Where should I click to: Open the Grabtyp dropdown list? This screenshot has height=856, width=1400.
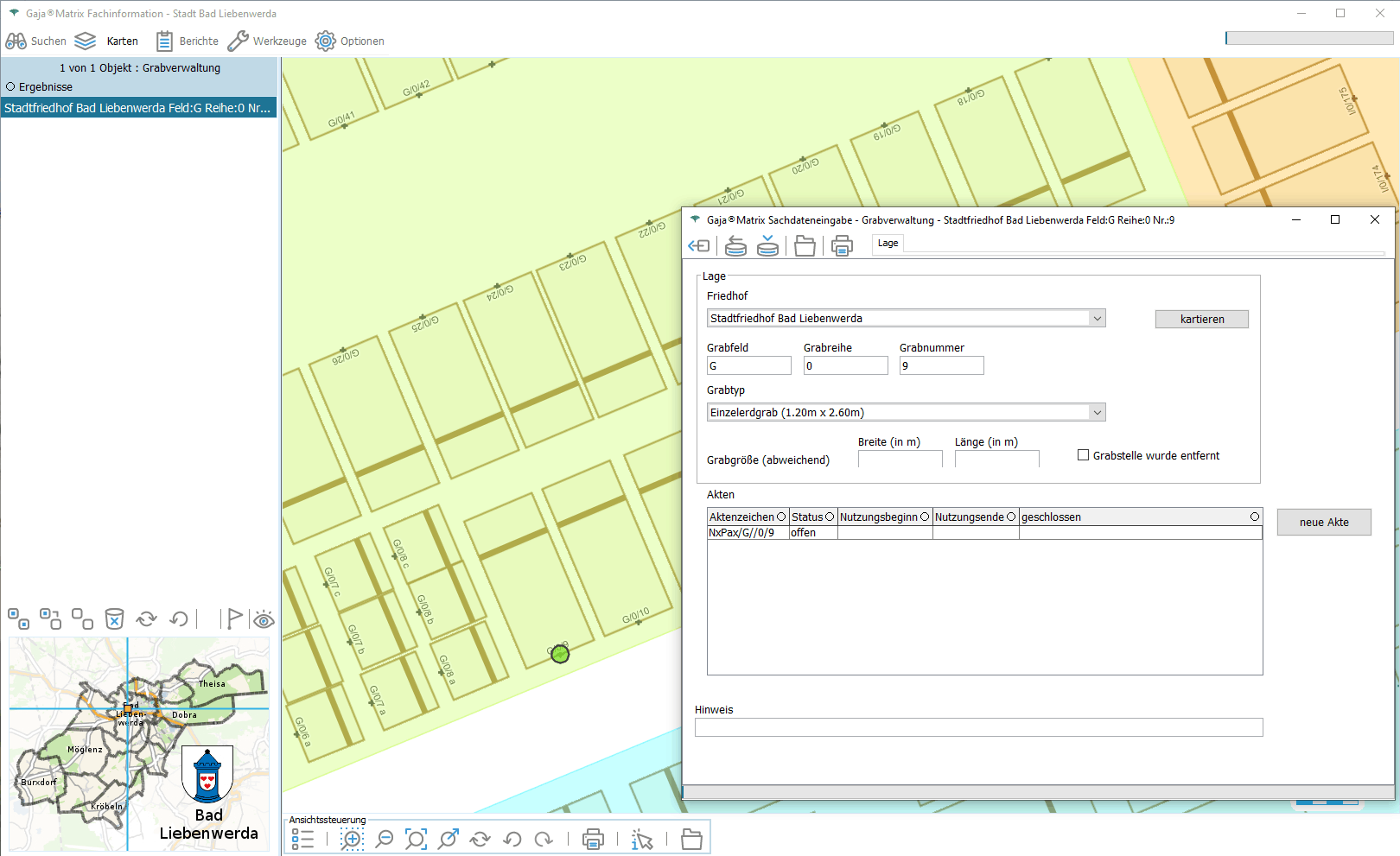1097,413
